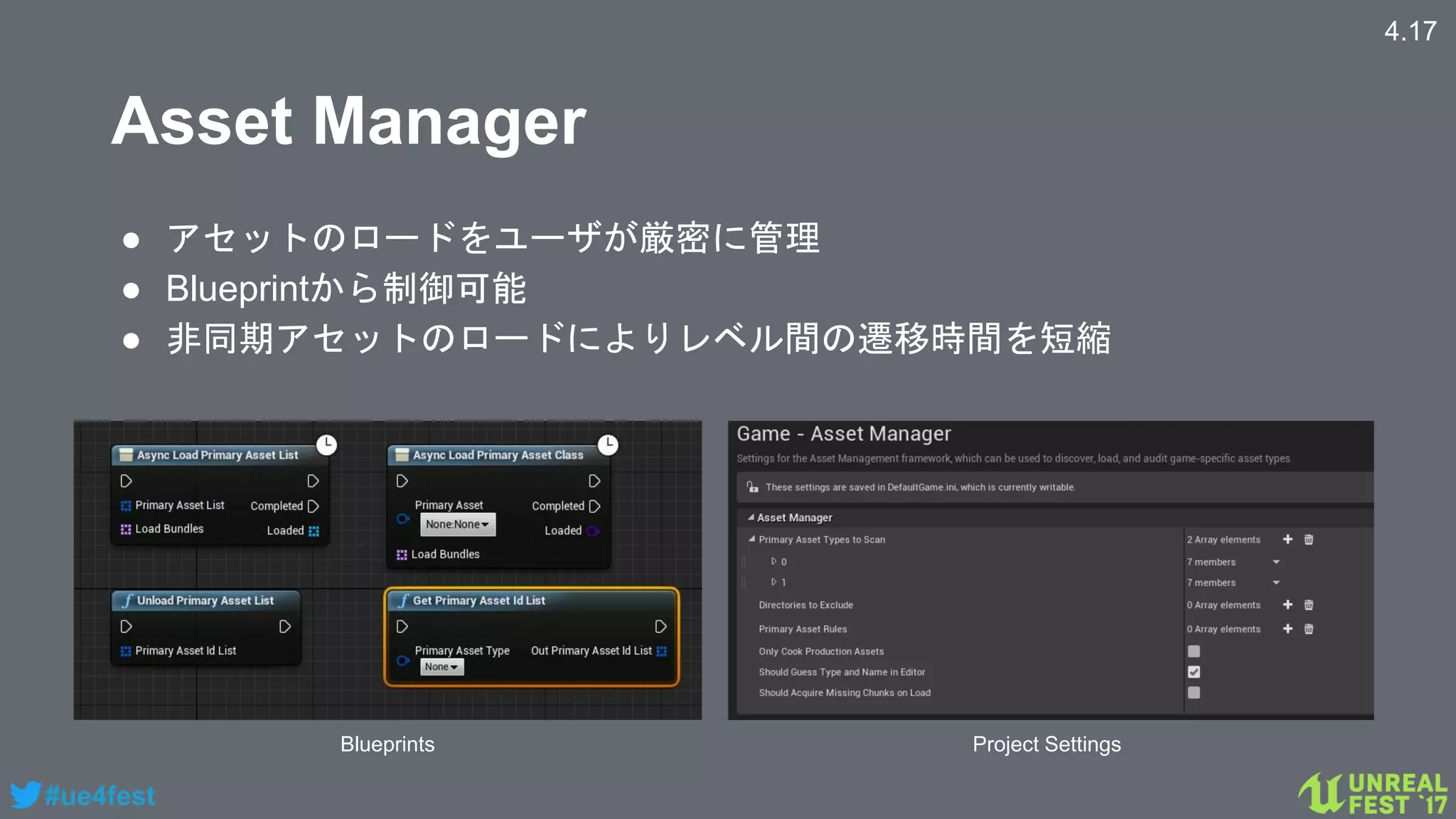Open the None:None Primary Asset dropdown
The height and width of the screenshot is (819, 1456).
pyautogui.click(x=458, y=525)
